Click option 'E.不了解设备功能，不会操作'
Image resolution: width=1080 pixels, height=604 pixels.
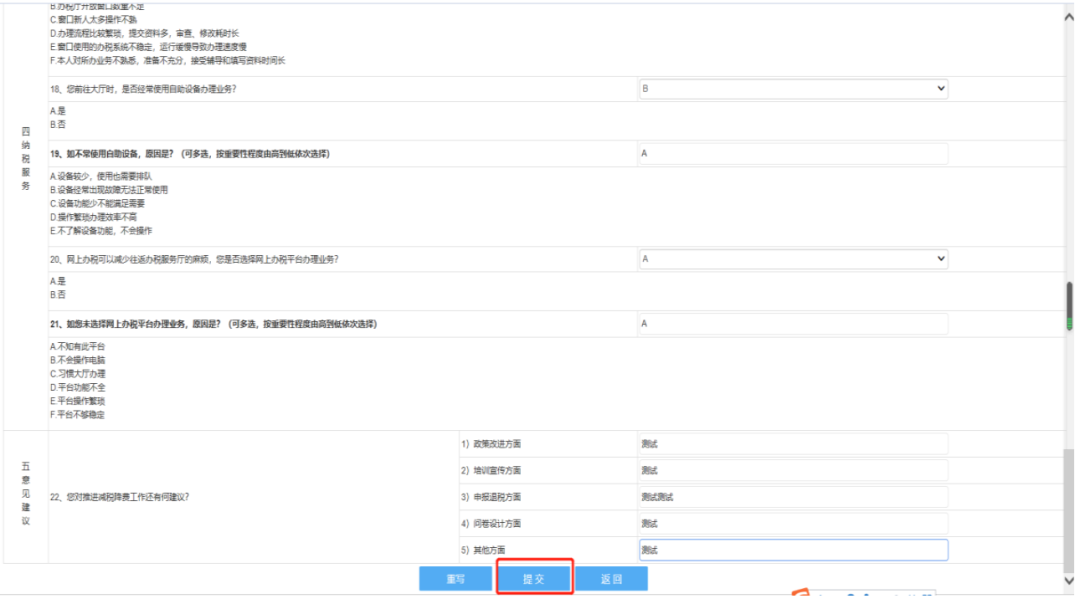tap(101, 231)
